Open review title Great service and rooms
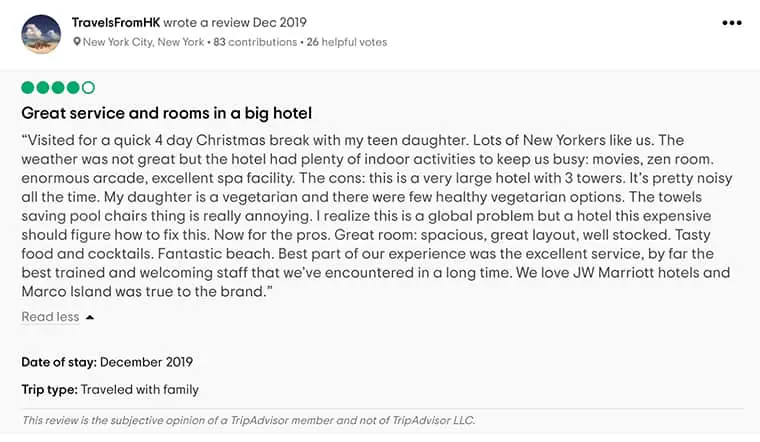 point(166,113)
